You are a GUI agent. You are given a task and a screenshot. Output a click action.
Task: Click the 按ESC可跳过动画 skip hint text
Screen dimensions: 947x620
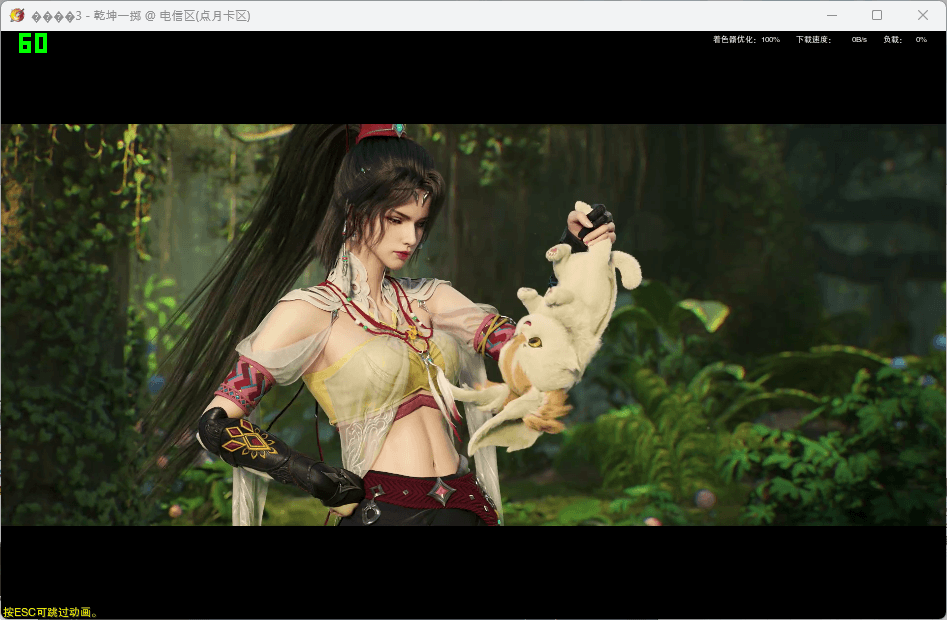(x=50, y=612)
